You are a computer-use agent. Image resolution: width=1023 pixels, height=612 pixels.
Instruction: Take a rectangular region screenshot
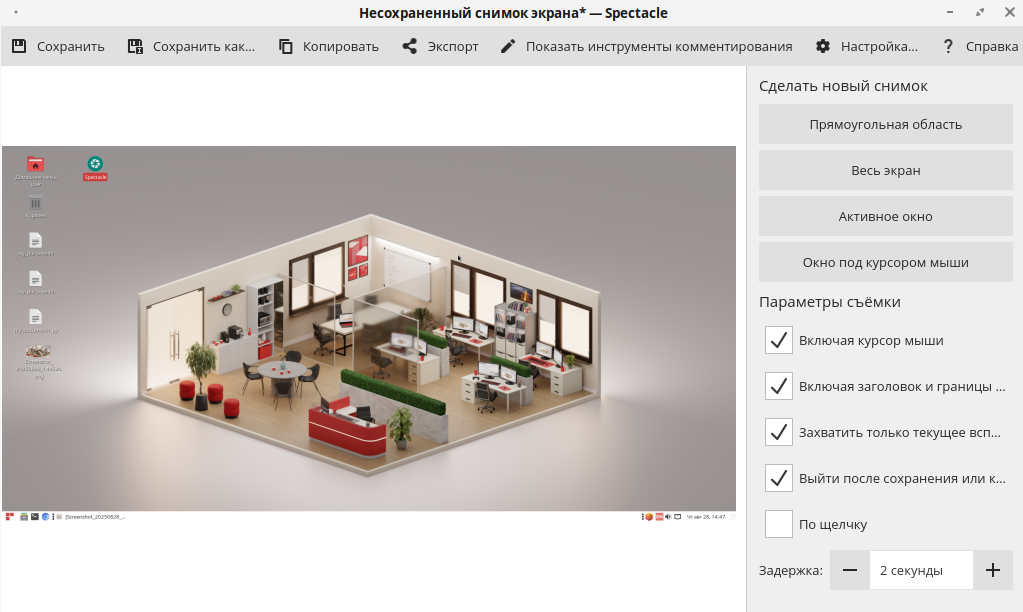tap(885, 124)
